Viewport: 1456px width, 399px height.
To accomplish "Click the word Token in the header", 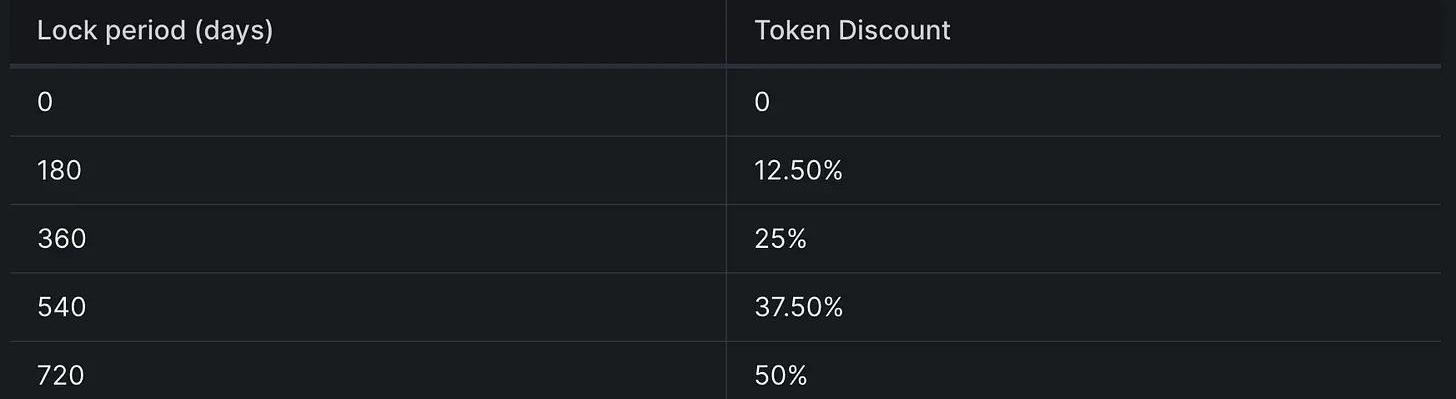I will coord(792,31).
